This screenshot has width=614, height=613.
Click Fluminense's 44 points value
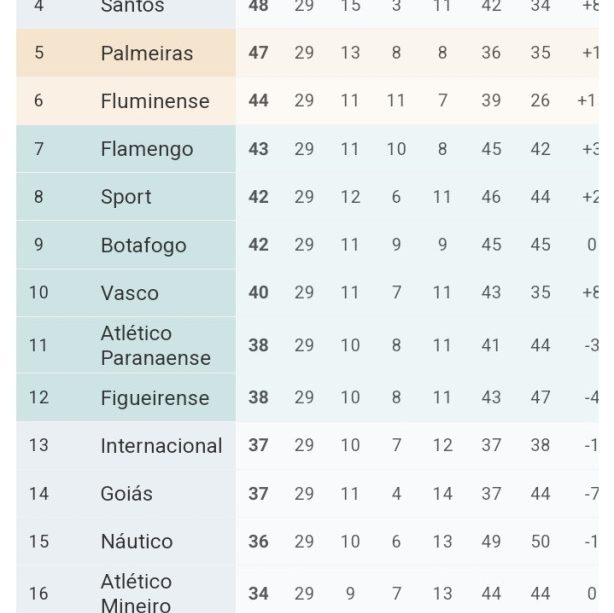coord(258,101)
